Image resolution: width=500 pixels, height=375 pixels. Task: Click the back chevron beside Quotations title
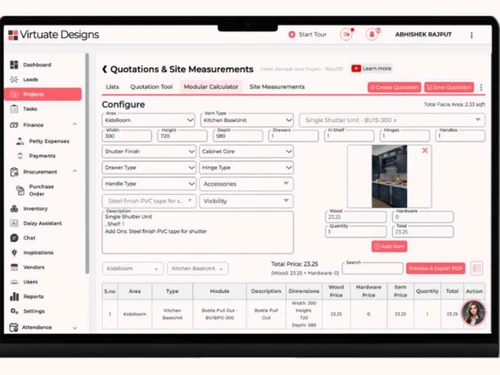click(104, 69)
